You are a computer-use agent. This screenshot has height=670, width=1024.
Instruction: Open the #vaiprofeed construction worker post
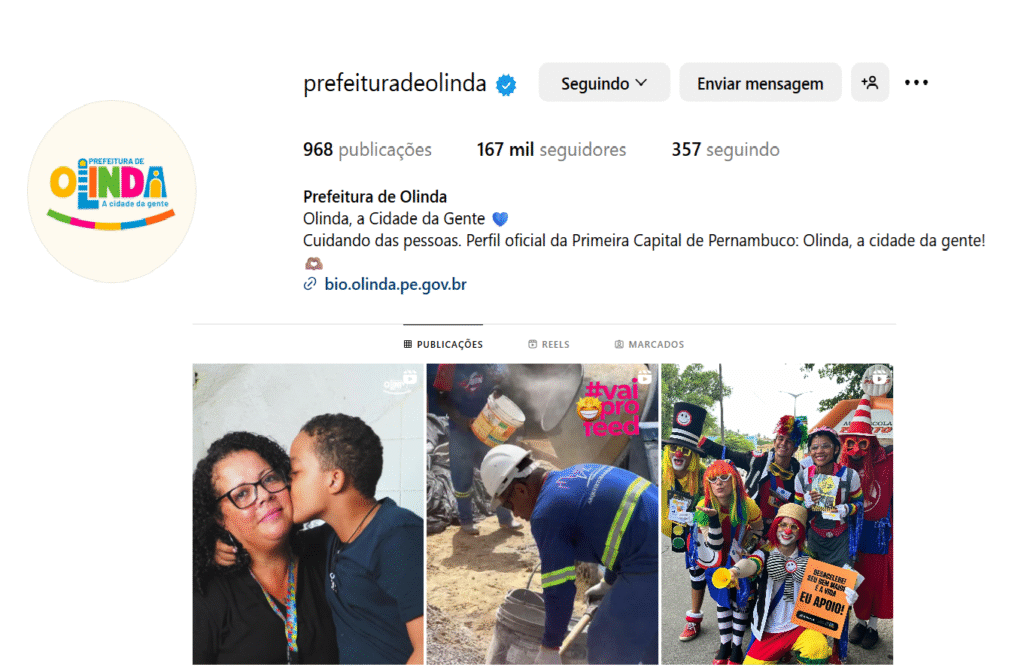[543, 514]
